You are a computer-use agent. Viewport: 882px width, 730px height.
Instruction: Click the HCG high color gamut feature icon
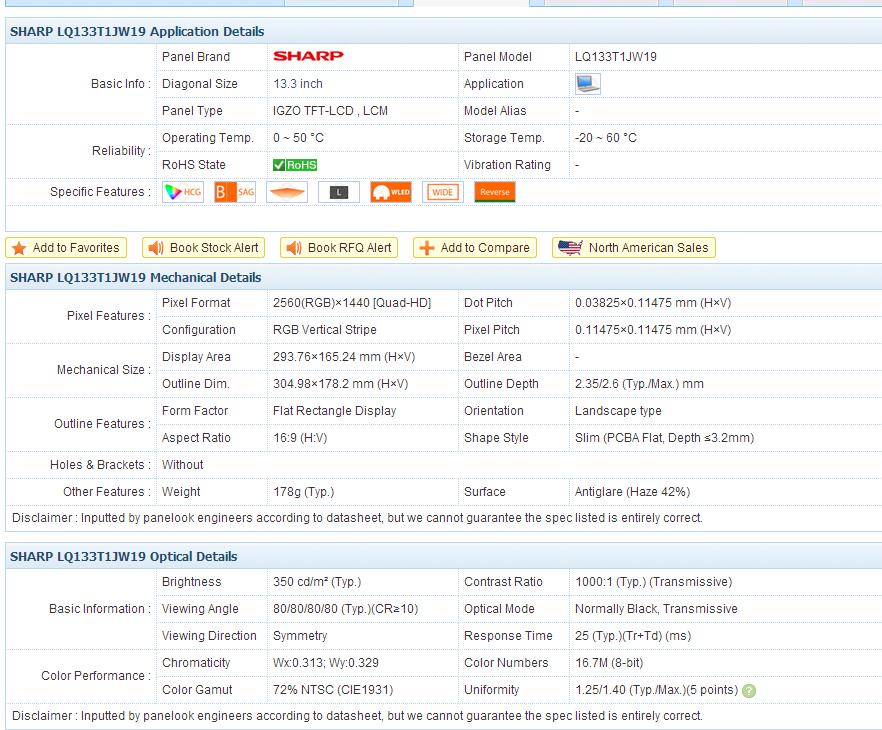(x=183, y=192)
